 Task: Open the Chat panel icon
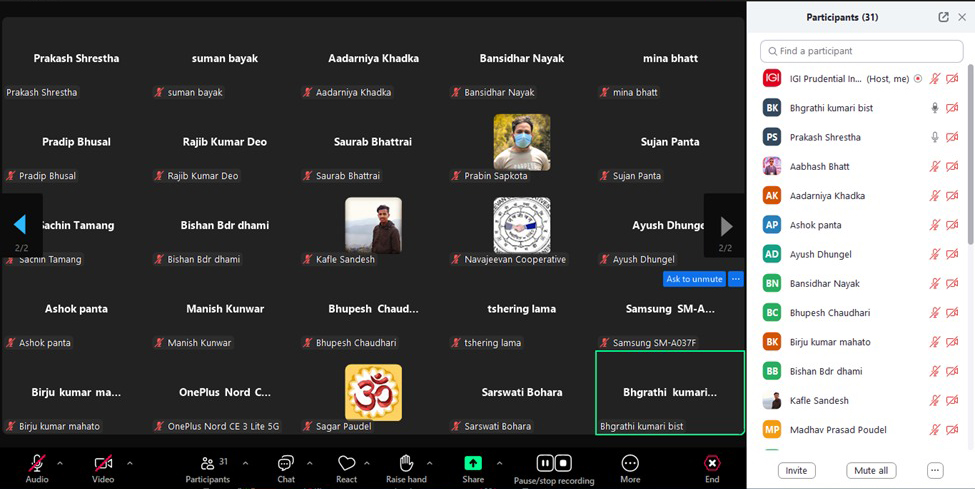click(x=286, y=463)
